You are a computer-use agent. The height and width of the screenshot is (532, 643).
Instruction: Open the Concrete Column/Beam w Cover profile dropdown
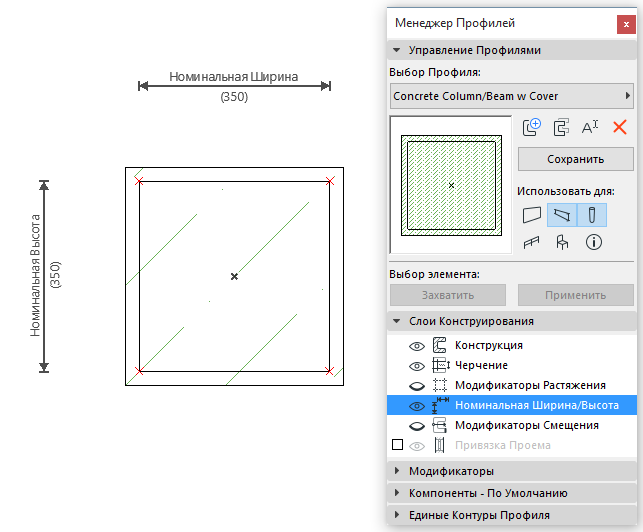[511, 96]
